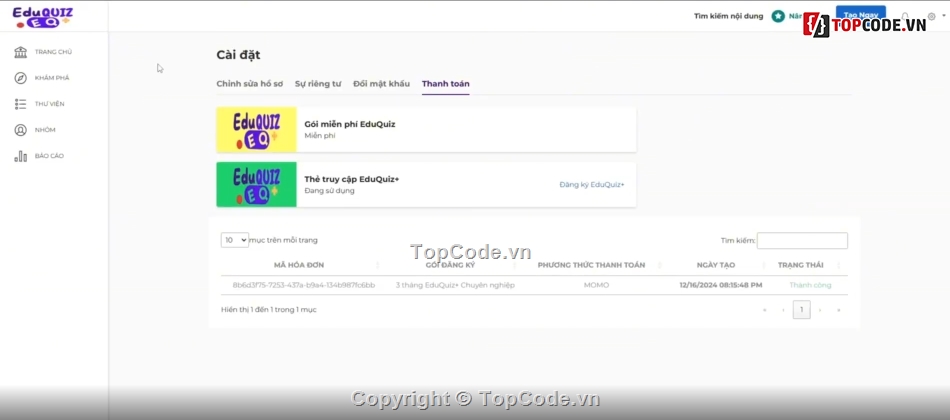Viewport: 950px width, 420px height.
Task: Click the MOMO payment method cell
Action: coord(596,285)
